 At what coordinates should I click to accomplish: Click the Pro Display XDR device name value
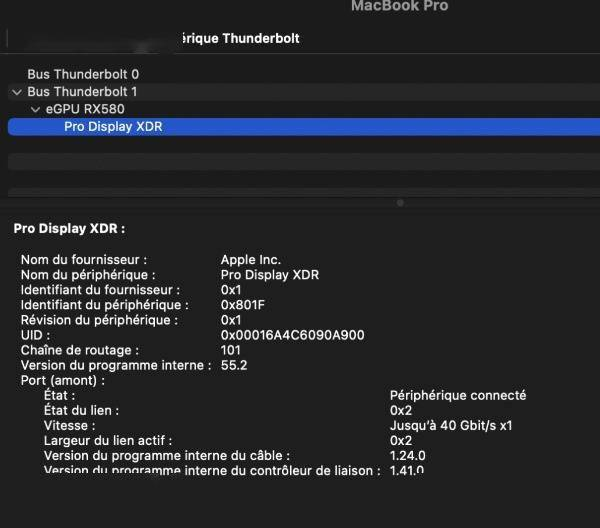270,275
